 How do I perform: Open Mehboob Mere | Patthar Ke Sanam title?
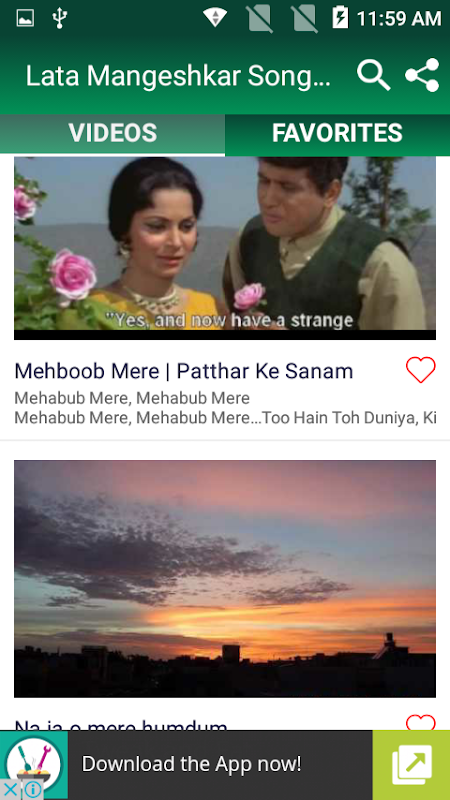click(184, 371)
